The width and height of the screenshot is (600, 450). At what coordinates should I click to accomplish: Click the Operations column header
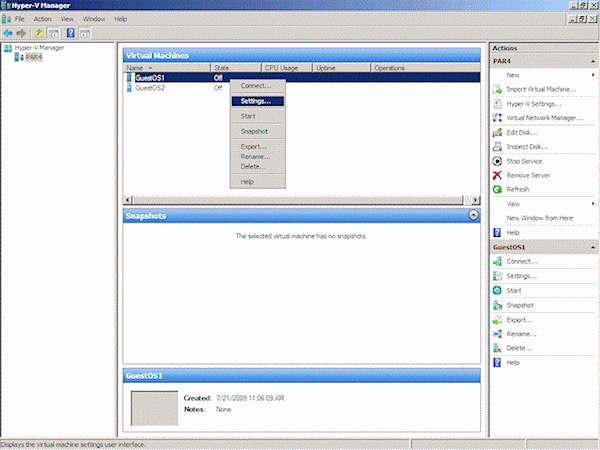point(426,68)
